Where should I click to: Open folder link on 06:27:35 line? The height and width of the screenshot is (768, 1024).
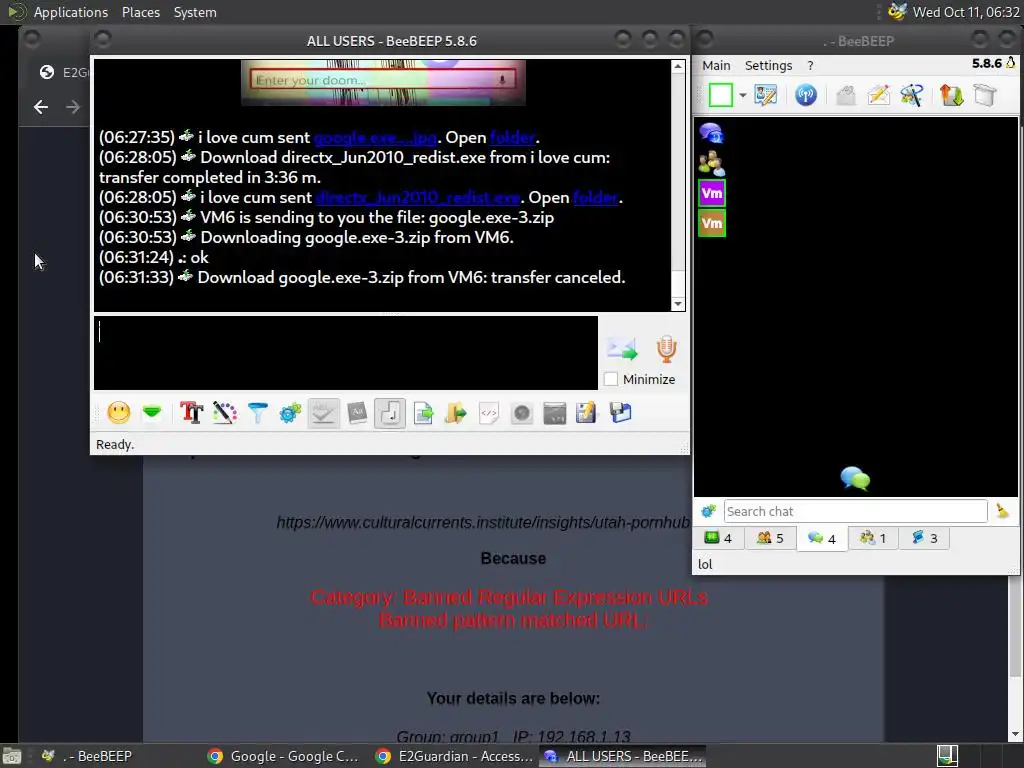(x=513, y=138)
